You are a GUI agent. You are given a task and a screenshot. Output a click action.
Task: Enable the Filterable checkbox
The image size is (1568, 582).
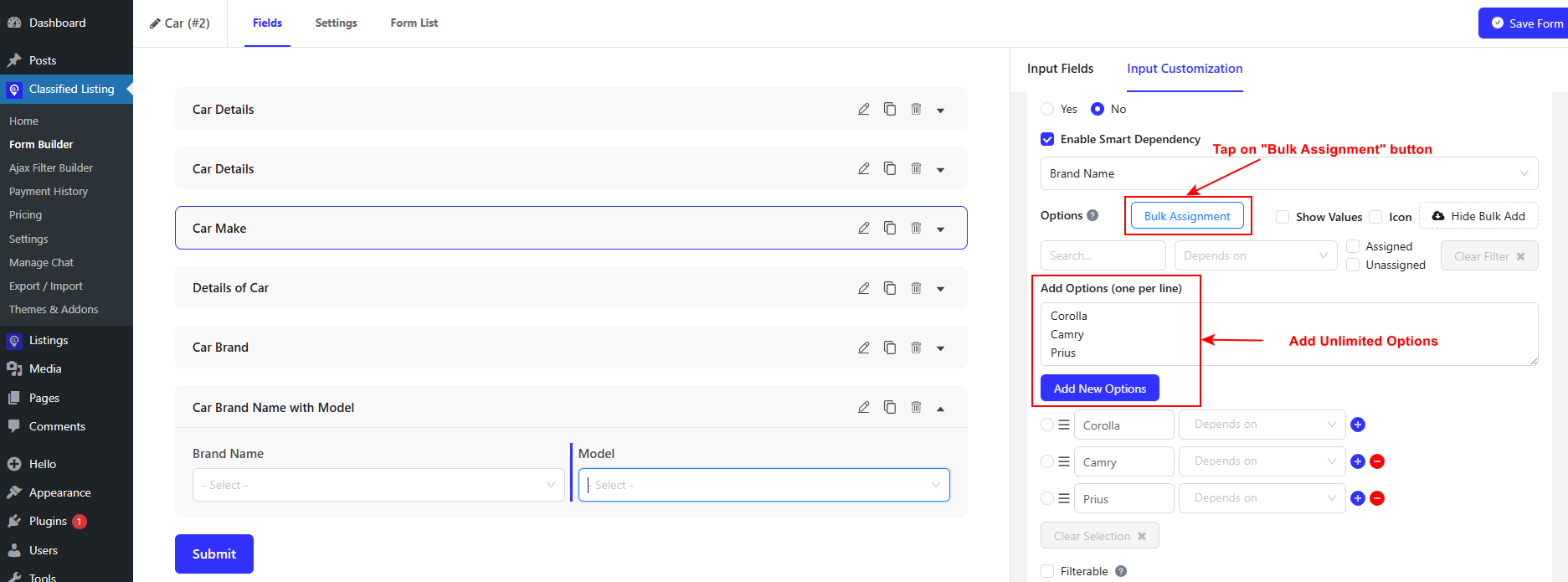[x=1047, y=571]
